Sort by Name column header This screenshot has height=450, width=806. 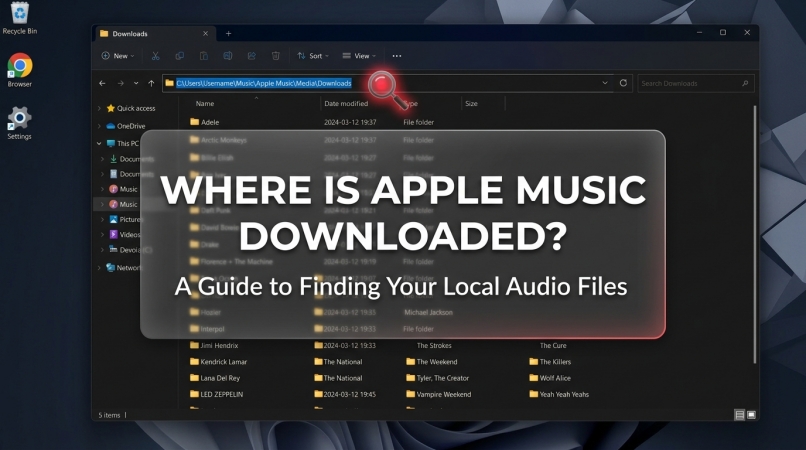(x=205, y=103)
